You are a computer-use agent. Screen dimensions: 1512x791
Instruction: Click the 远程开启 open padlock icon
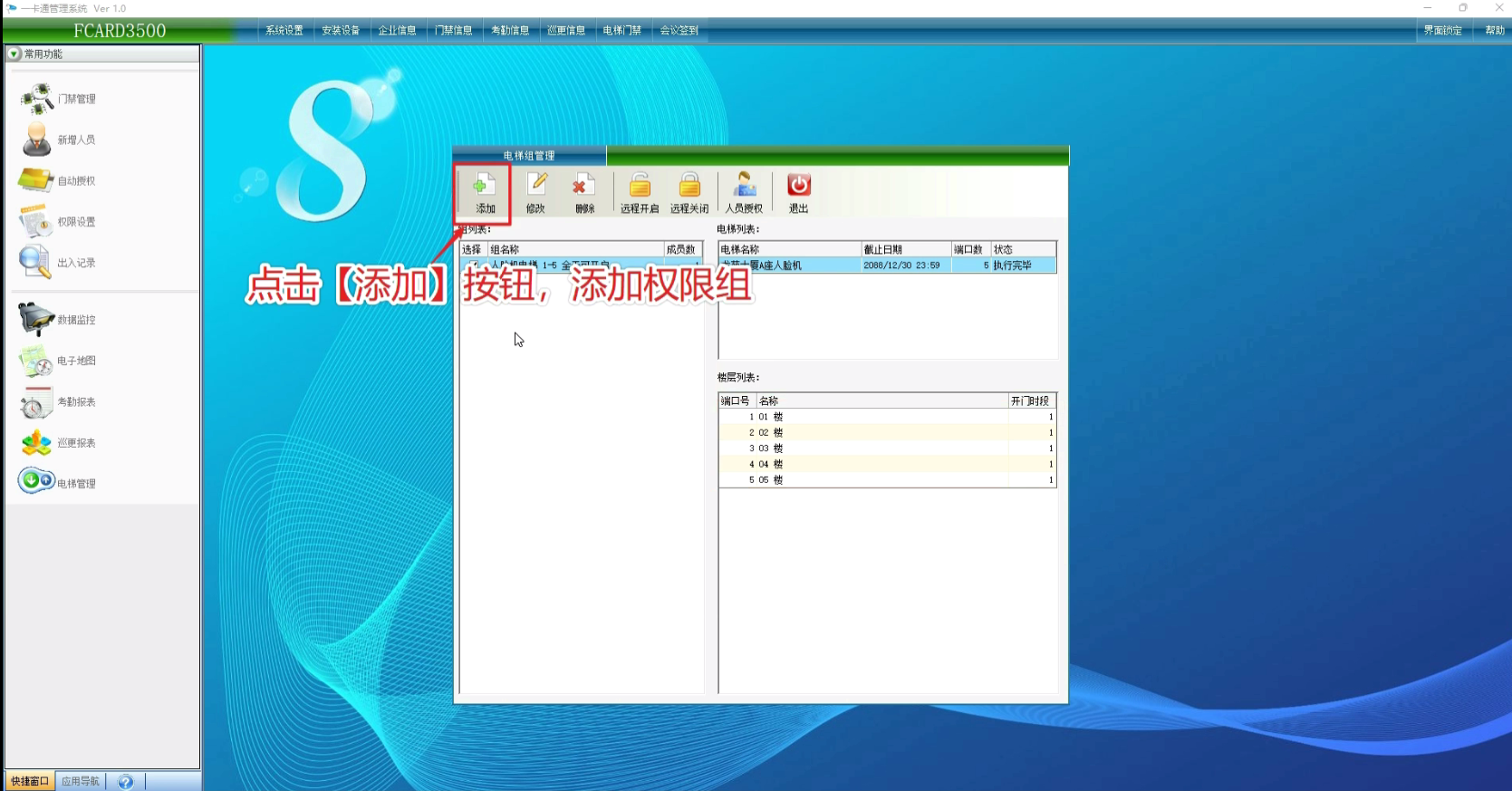640,185
